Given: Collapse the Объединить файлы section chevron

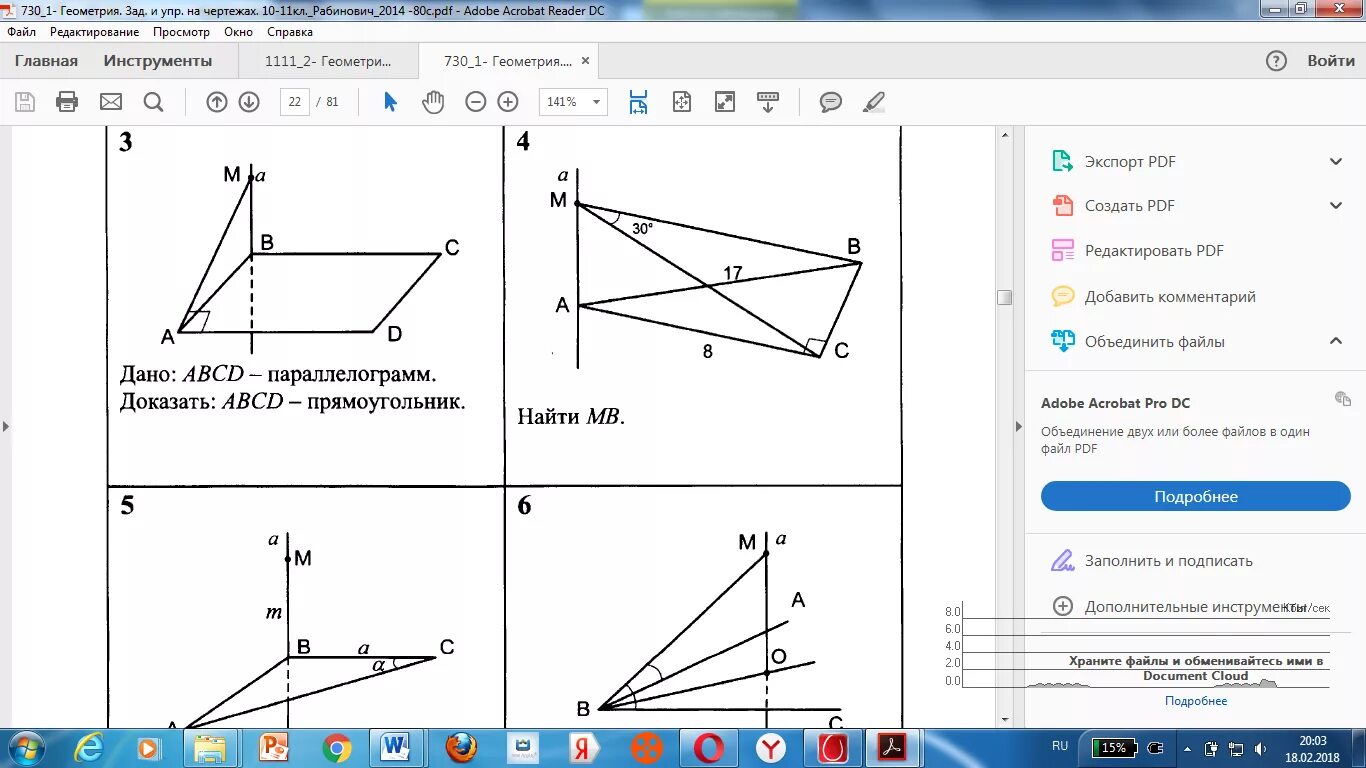Looking at the screenshot, I should point(1335,341).
